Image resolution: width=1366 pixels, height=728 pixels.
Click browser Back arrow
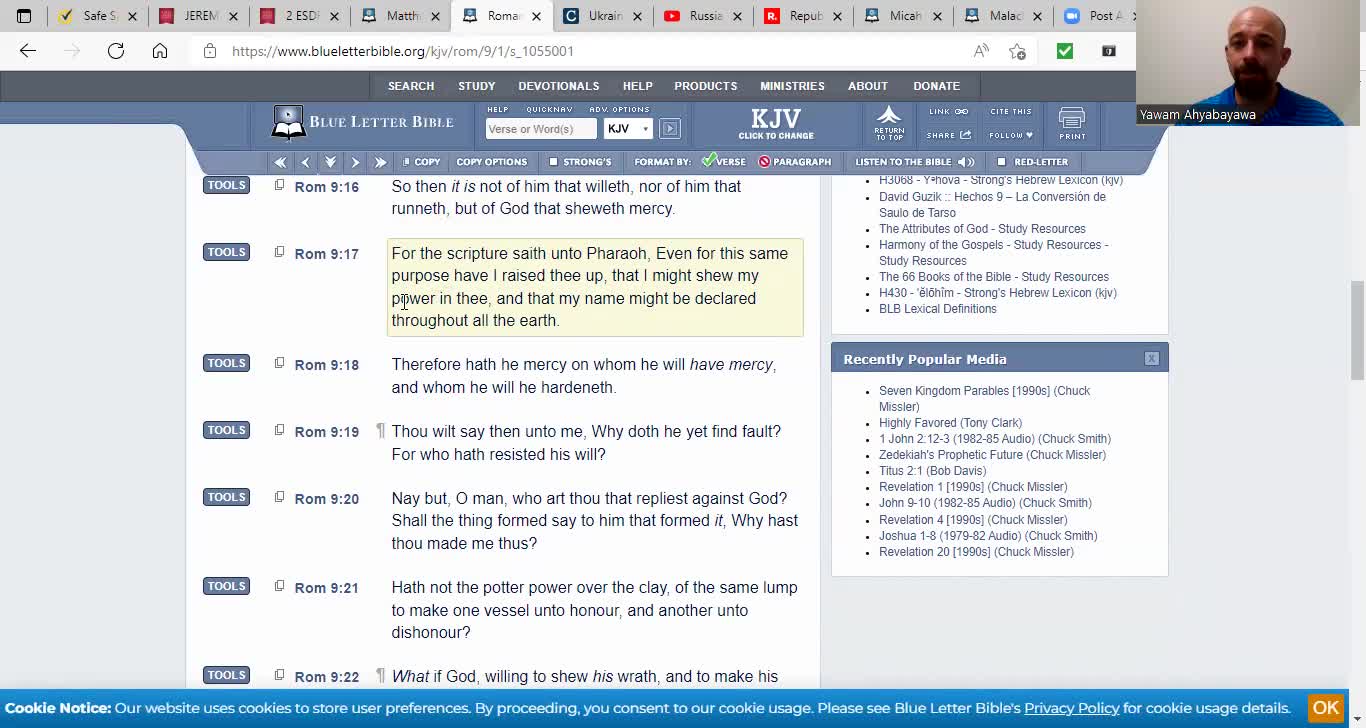28,51
